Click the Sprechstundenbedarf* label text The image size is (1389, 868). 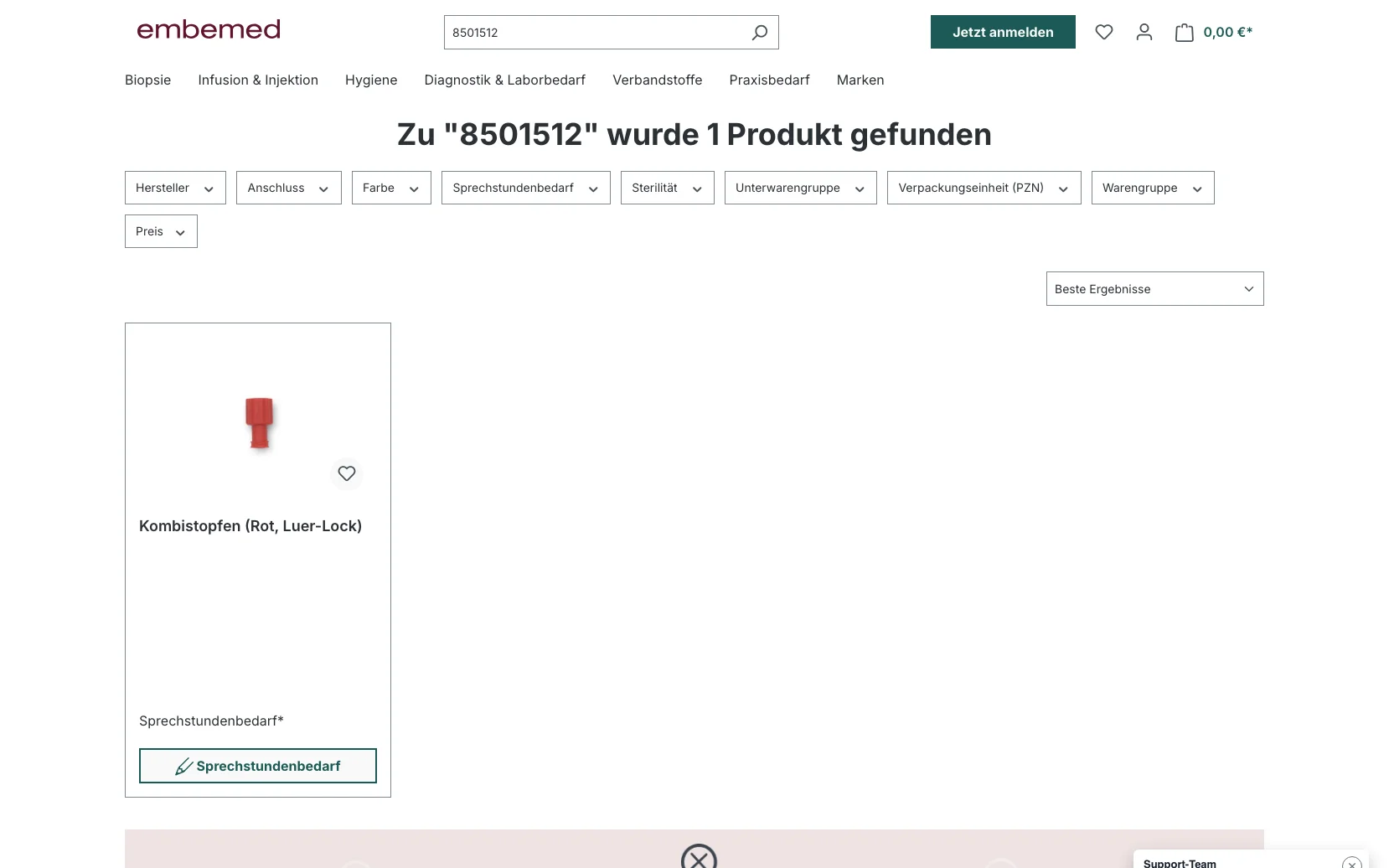click(211, 721)
